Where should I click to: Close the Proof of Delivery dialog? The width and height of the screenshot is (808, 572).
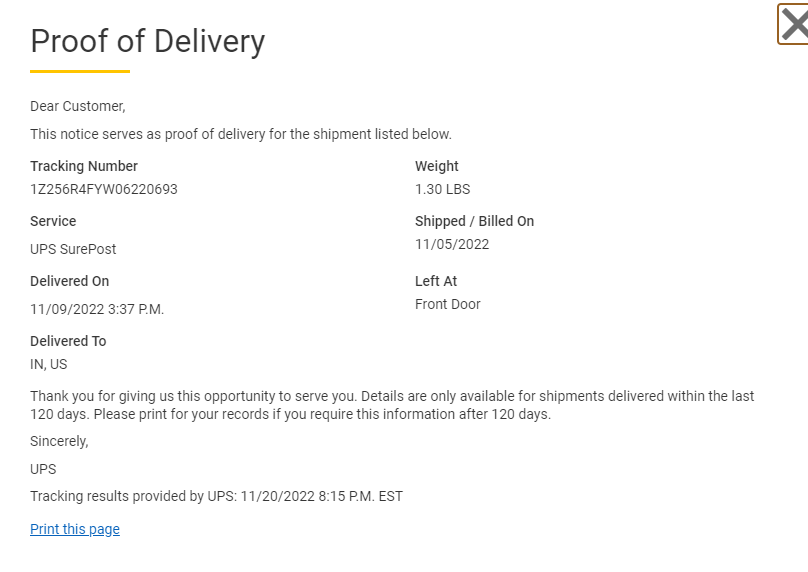tap(793, 24)
